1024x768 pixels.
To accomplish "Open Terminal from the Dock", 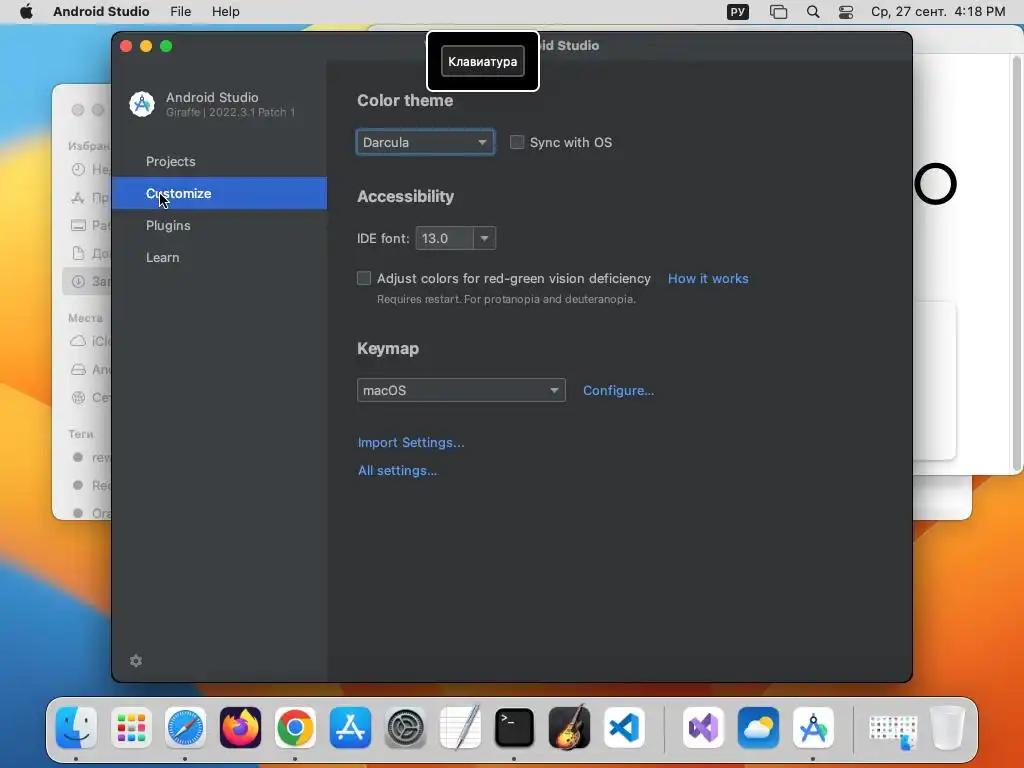I will pyautogui.click(x=514, y=727).
